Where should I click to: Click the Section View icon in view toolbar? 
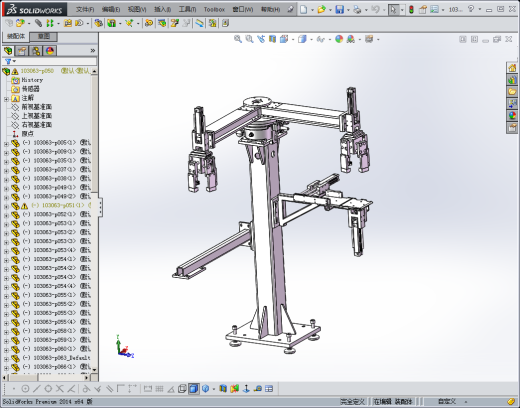(272, 39)
